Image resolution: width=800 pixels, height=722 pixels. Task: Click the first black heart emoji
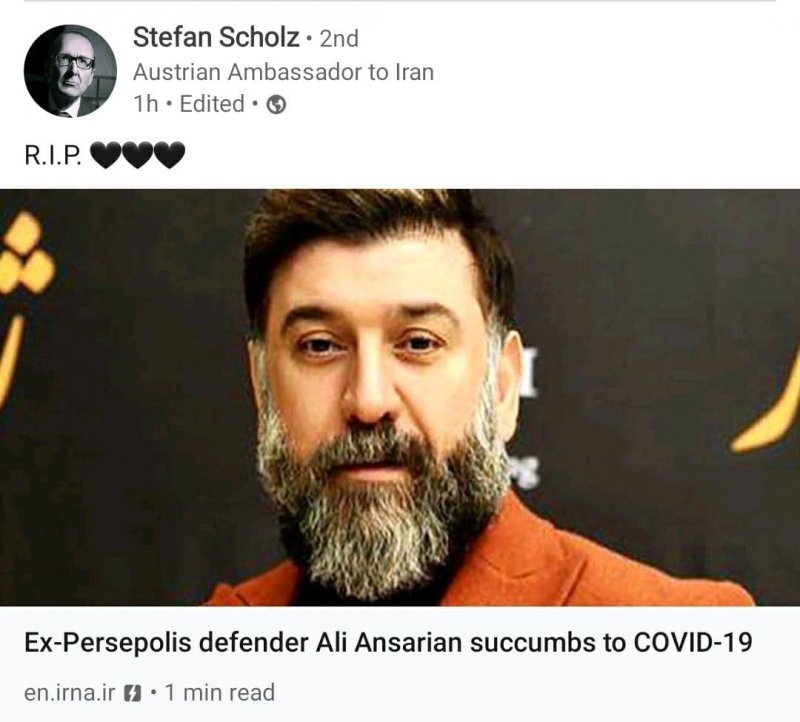point(106,155)
